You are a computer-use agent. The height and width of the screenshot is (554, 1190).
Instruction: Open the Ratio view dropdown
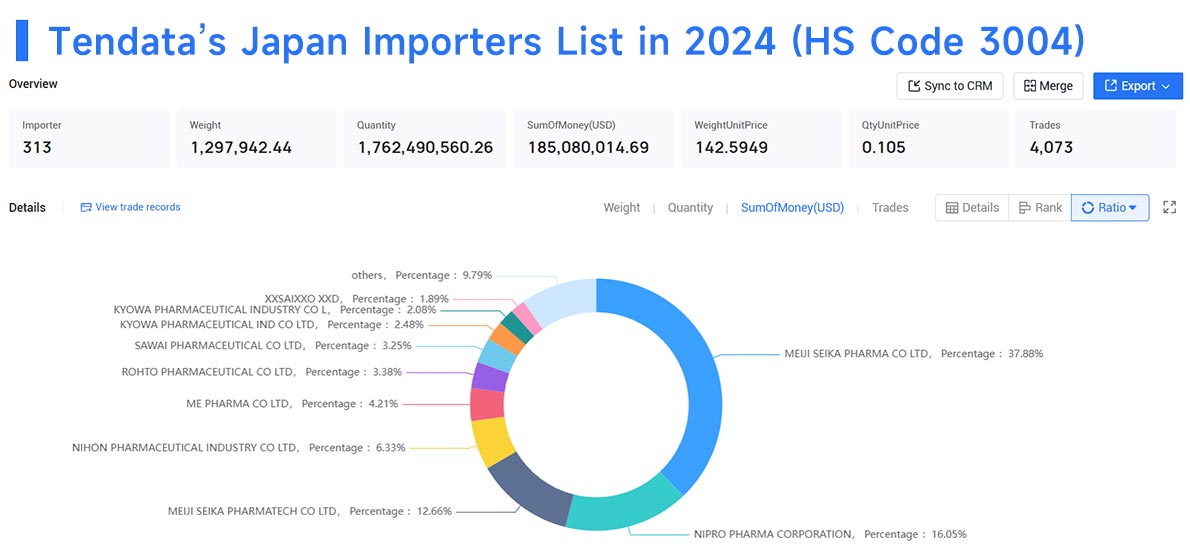1110,207
